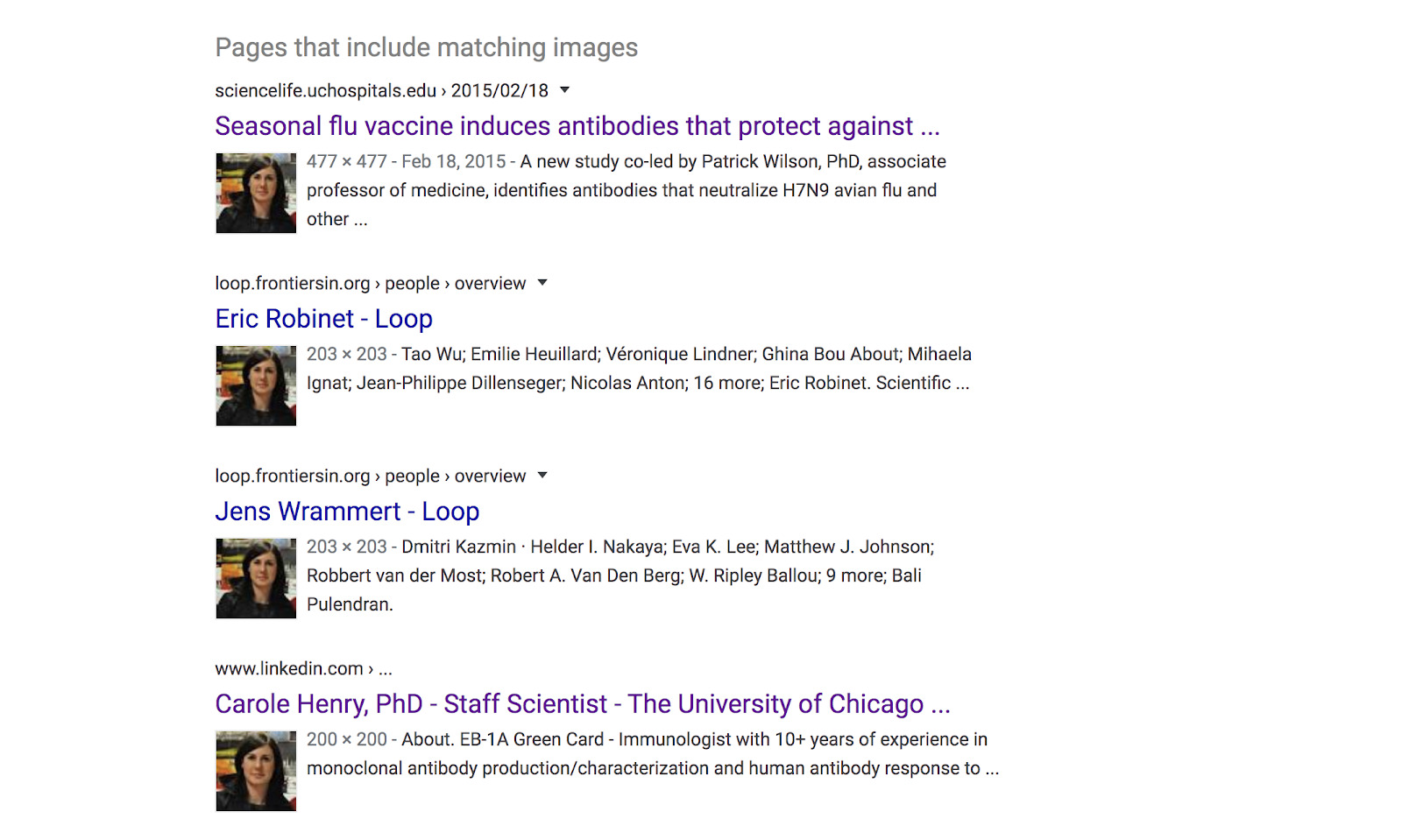Click the snippet starting with Tao Wu
The image size is (1402, 840).
click(x=638, y=369)
